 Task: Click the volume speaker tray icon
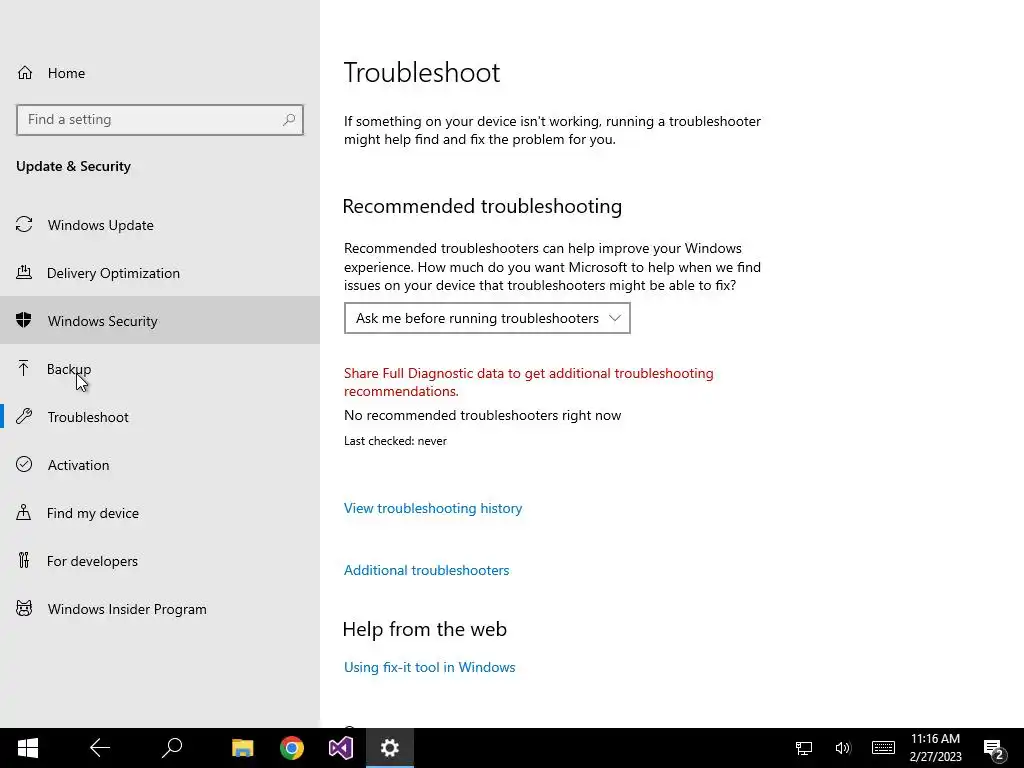842,748
